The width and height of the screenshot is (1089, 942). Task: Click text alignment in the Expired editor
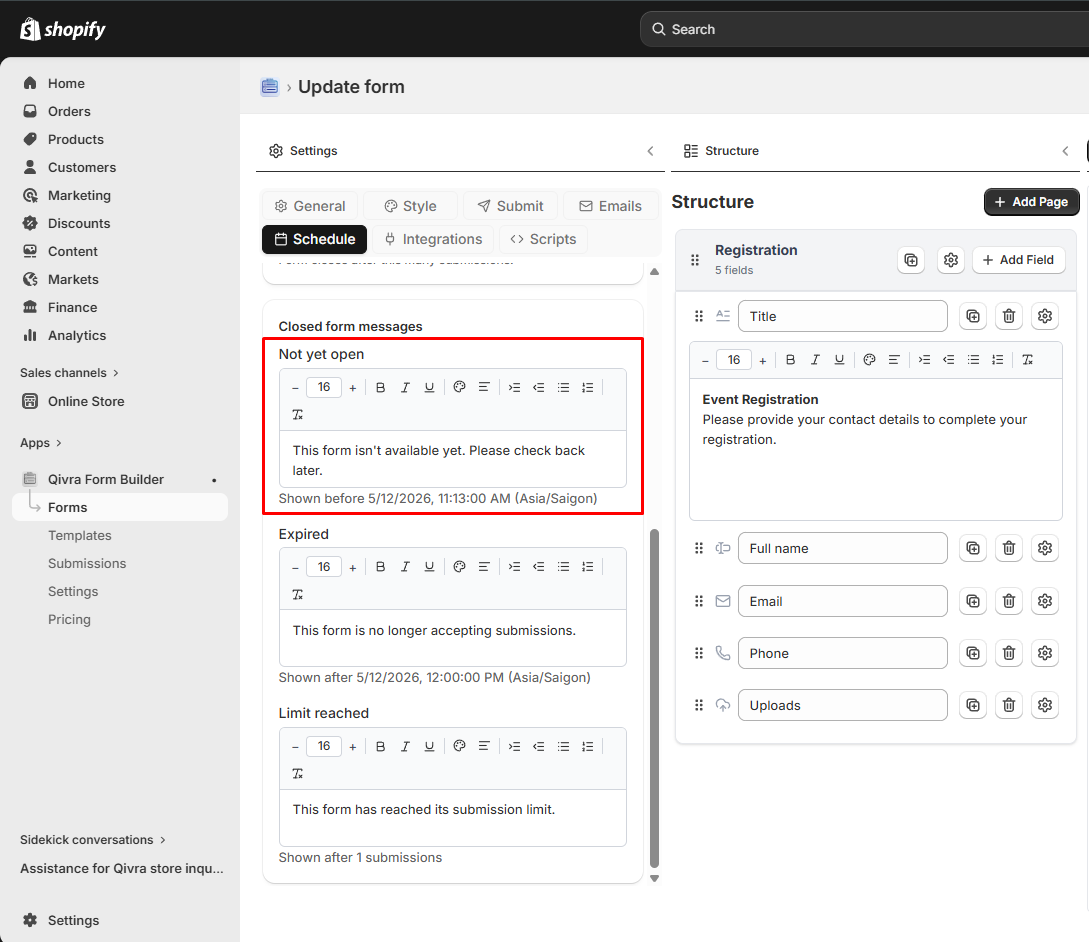(x=484, y=567)
